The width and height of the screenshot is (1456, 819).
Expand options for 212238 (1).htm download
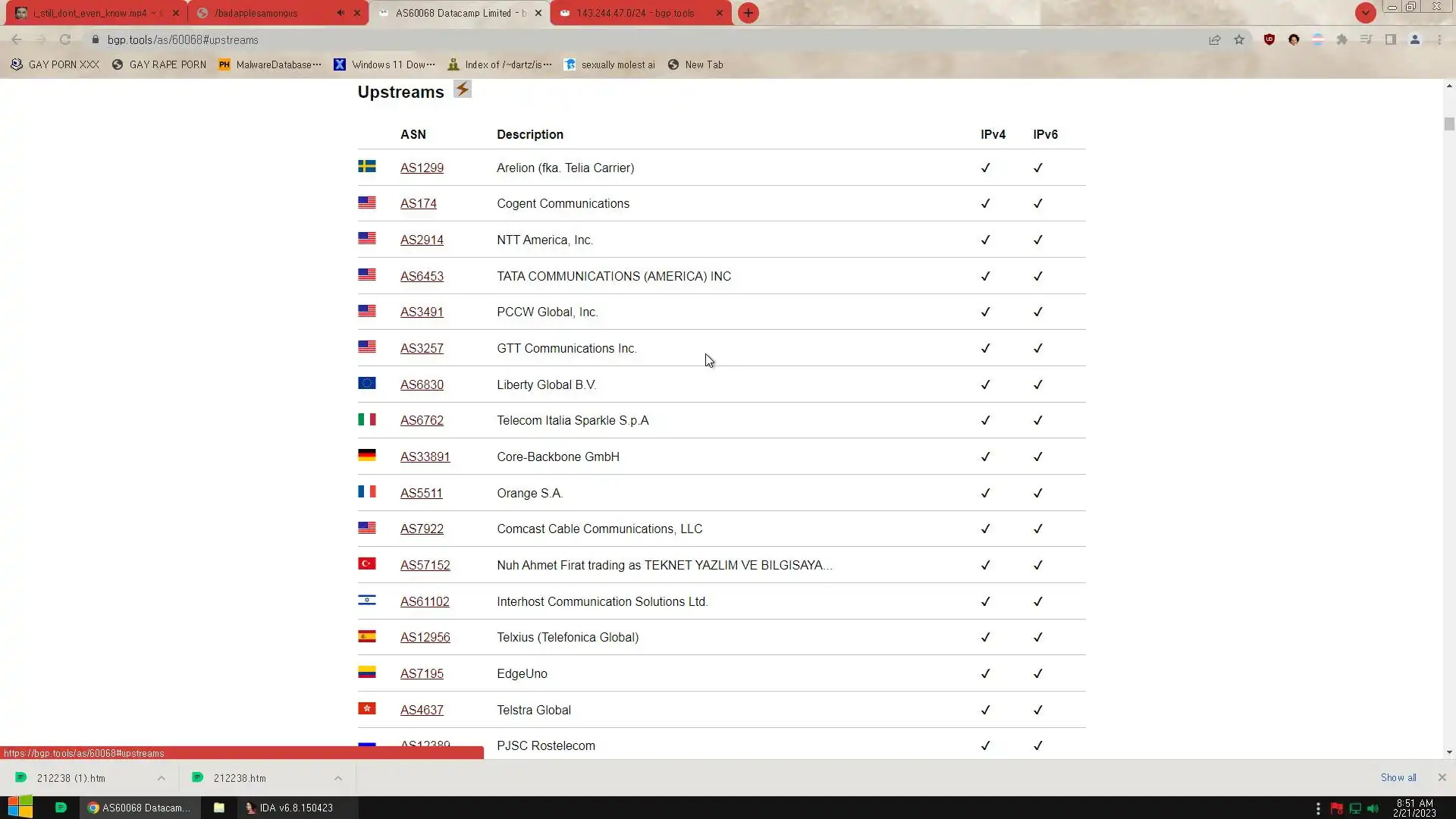pyautogui.click(x=162, y=778)
